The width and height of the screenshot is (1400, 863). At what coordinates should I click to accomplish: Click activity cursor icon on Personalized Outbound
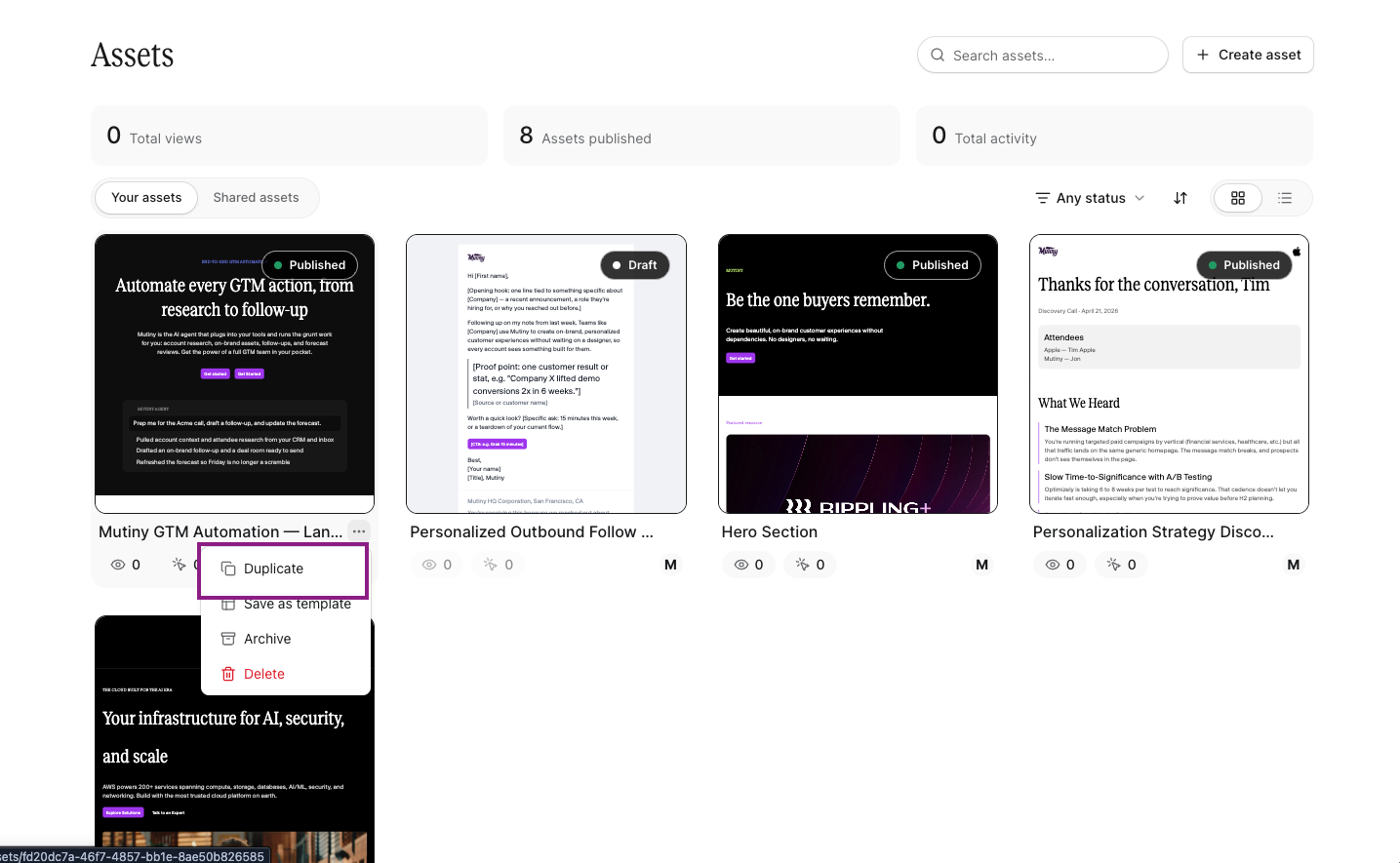coord(491,565)
